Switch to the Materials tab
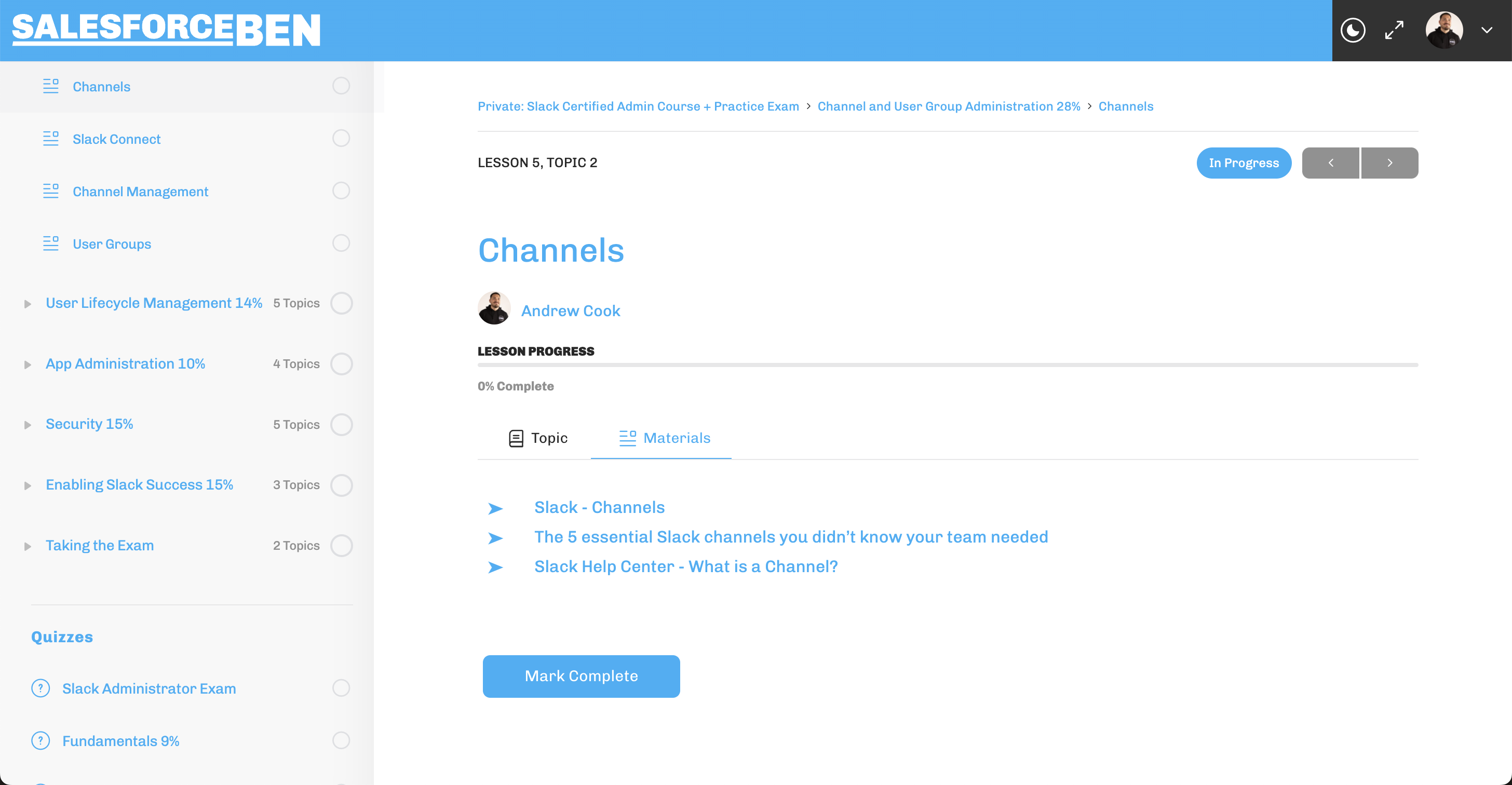The height and width of the screenshot is (785, 1512). pos(665,438)
